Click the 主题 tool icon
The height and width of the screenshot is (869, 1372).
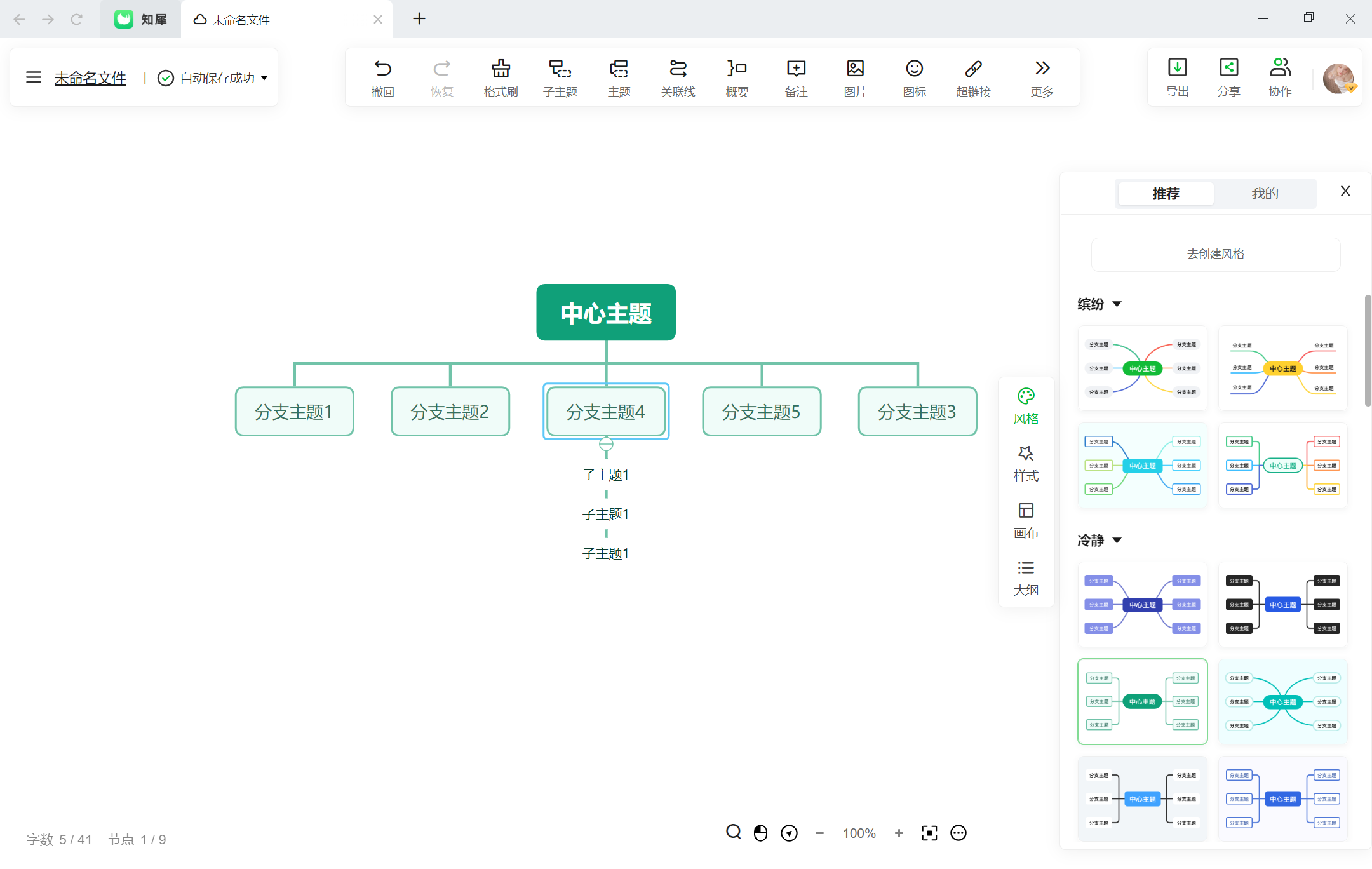pyautogui.click(x=619, y=77)
